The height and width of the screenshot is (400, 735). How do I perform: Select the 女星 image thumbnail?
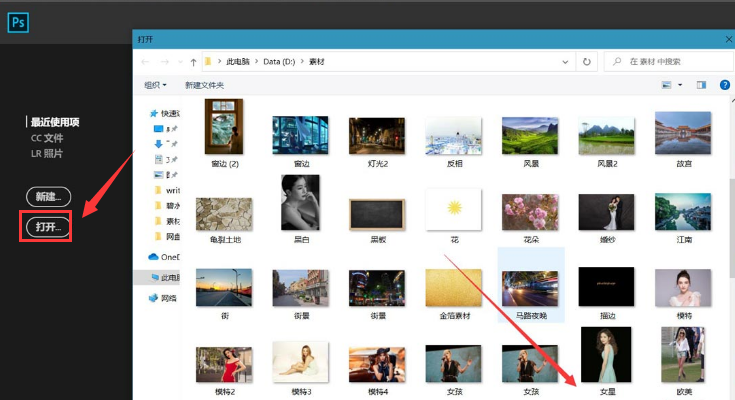606,355
